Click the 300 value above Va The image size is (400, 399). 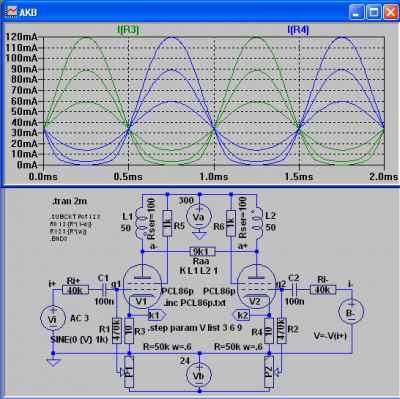186,200
